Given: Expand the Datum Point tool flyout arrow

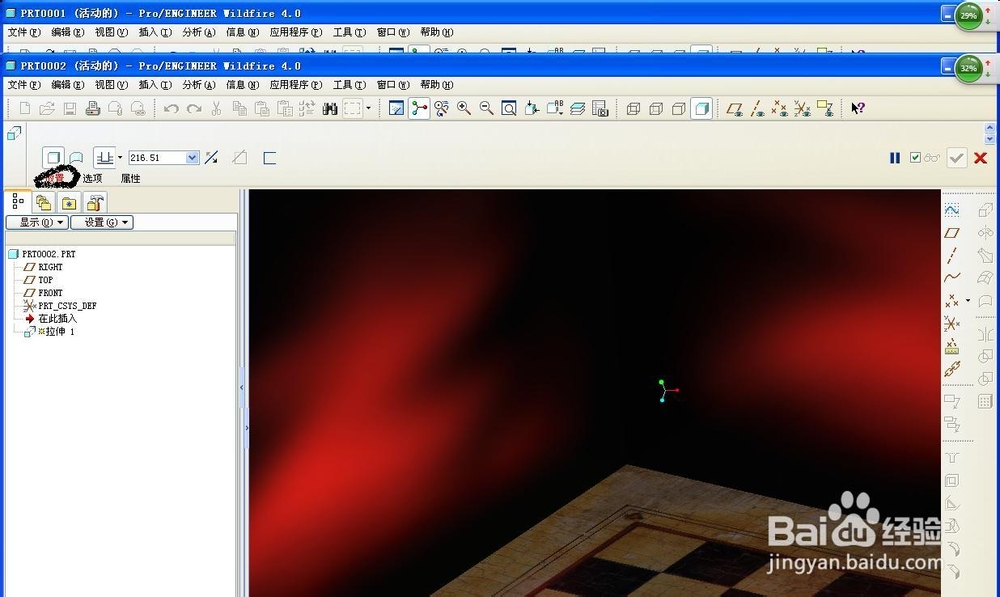Looking at the screenshot, I should [x=968, y=300].
